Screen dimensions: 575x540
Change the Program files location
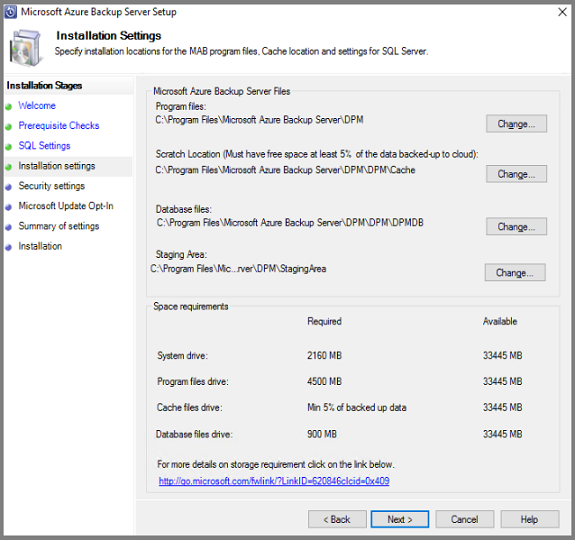pyautogui.click(x=516, y=124)
